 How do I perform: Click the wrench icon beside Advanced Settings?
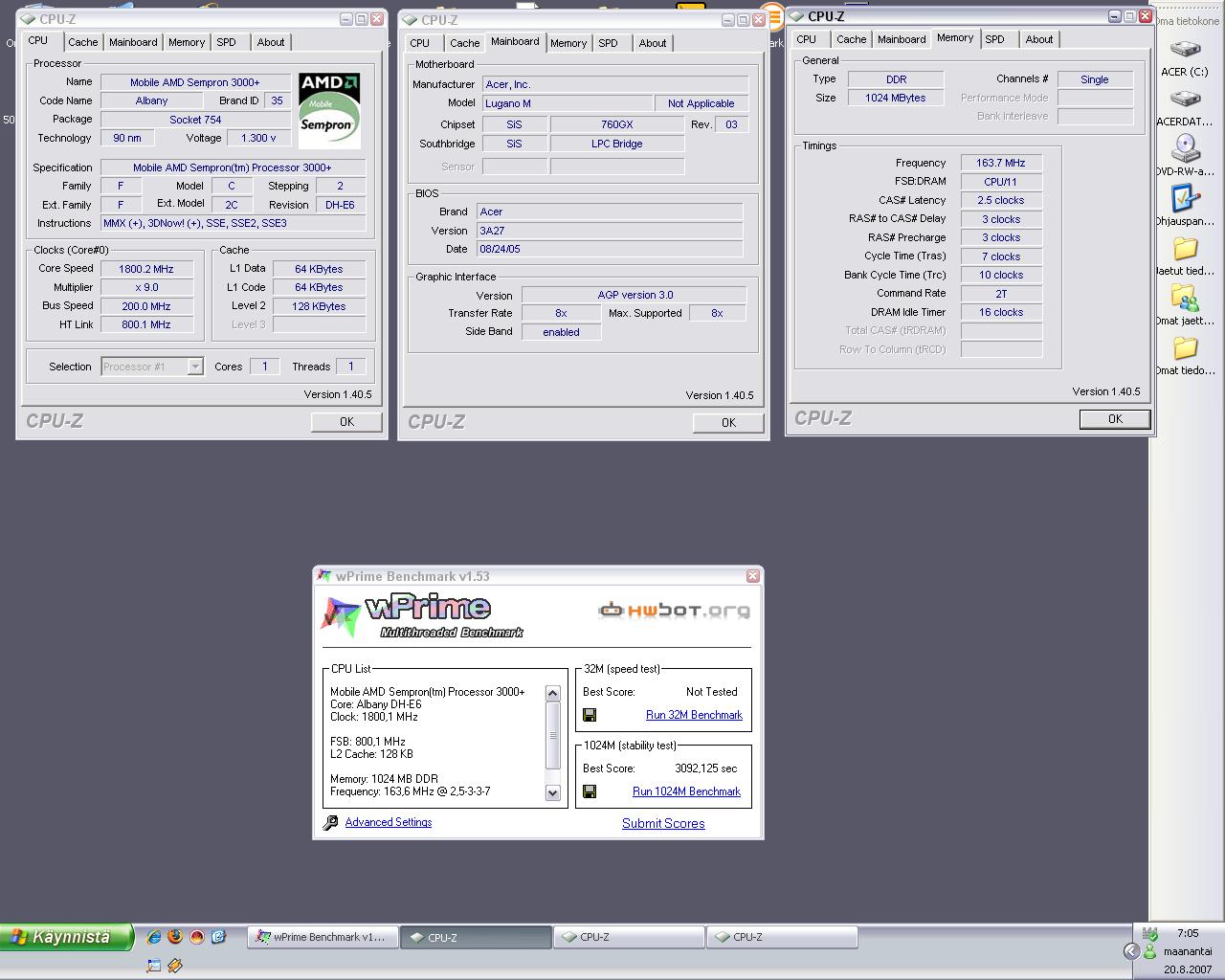point(330,822)
